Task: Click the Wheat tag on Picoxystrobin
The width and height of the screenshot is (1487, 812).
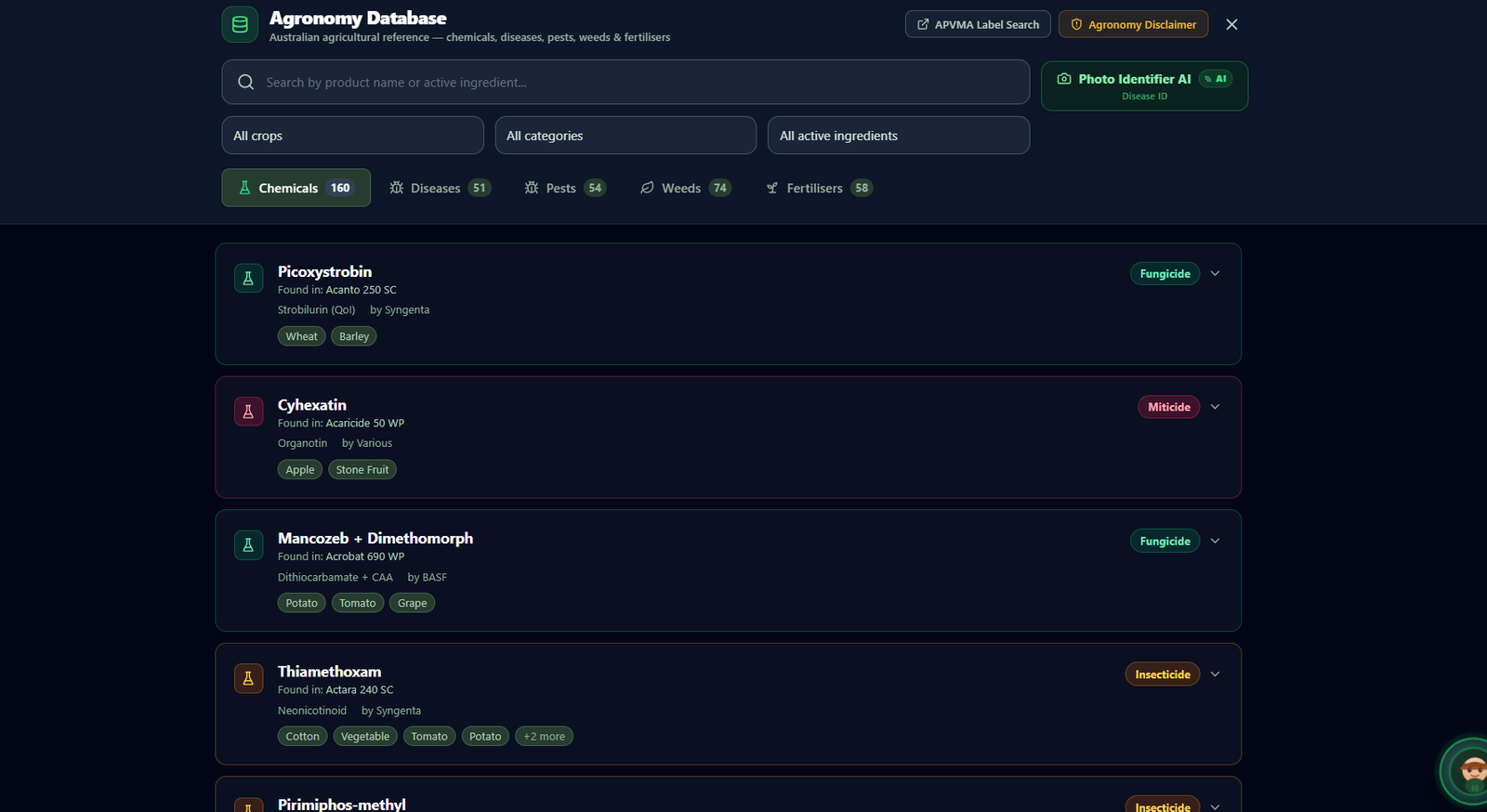Action: pyautogui.click(x=301, y=336)
